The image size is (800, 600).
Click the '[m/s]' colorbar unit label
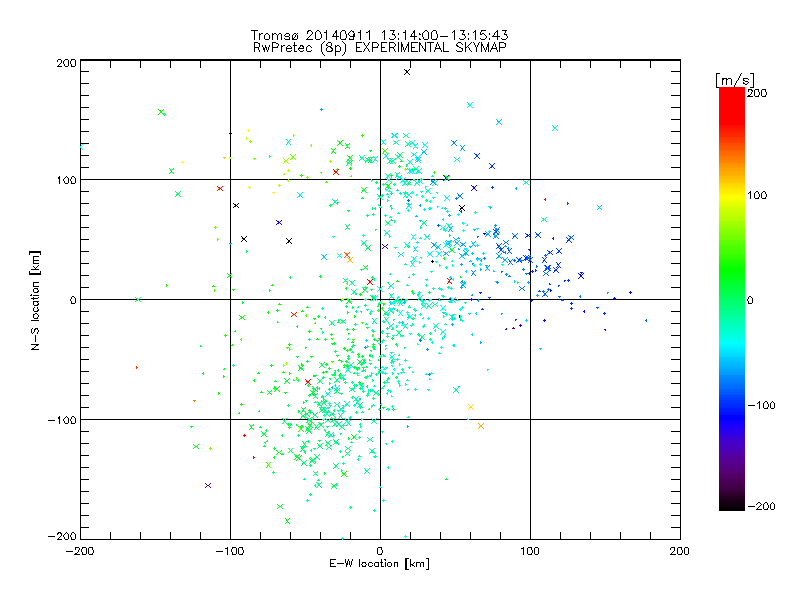coord(734,80)
